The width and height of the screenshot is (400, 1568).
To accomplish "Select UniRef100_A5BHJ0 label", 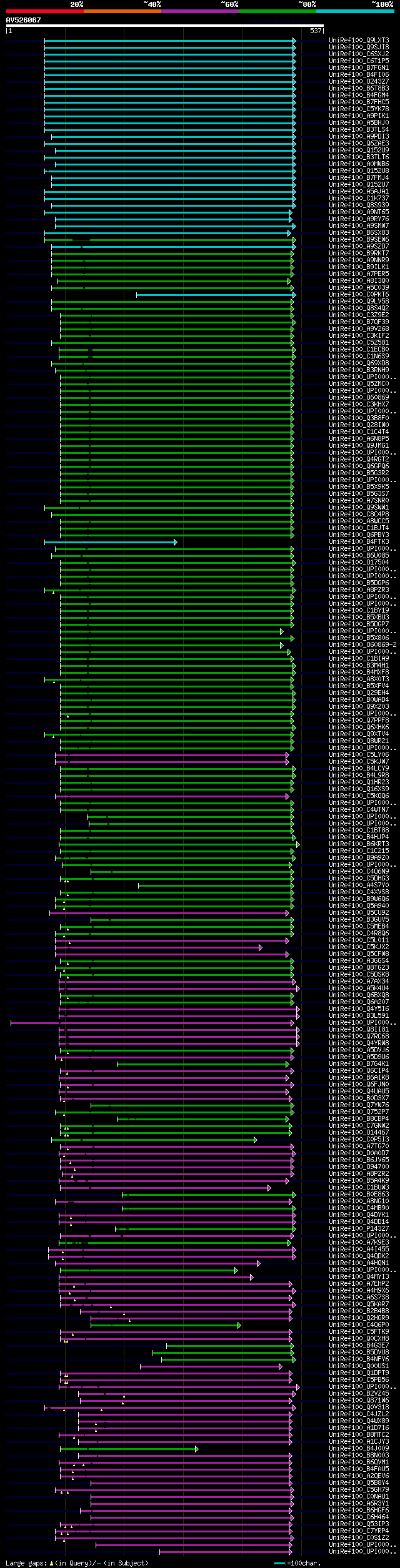I will (359, 123).
